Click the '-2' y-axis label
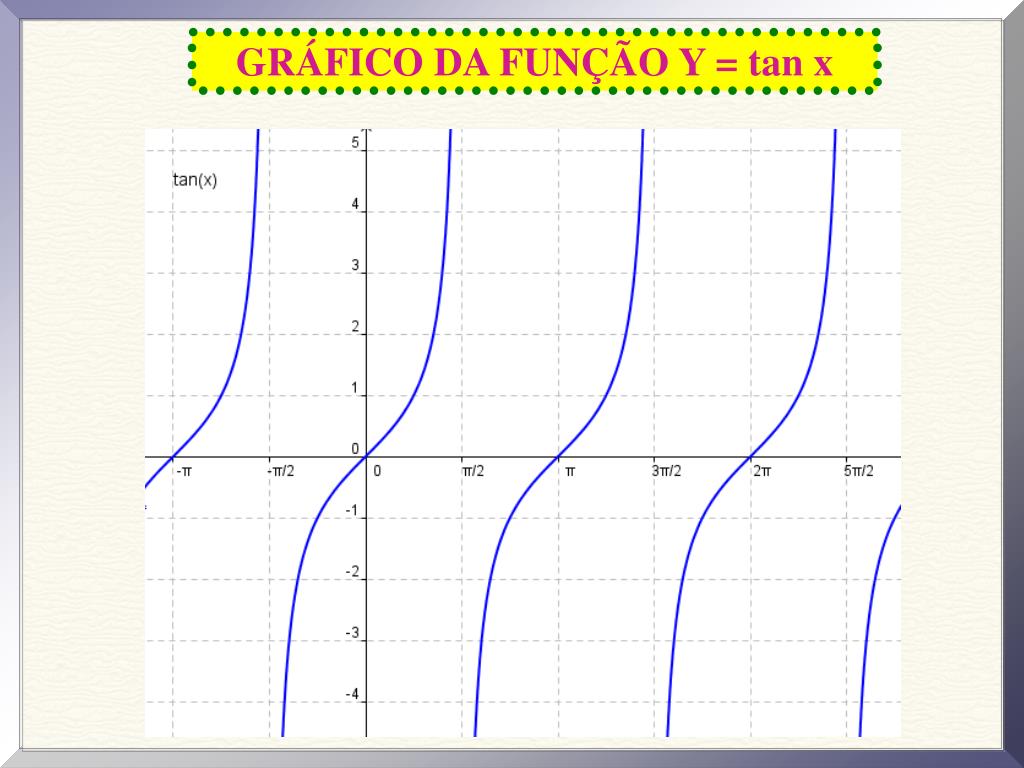Viewport: 1024px width, 768px height. pos(353,571)
